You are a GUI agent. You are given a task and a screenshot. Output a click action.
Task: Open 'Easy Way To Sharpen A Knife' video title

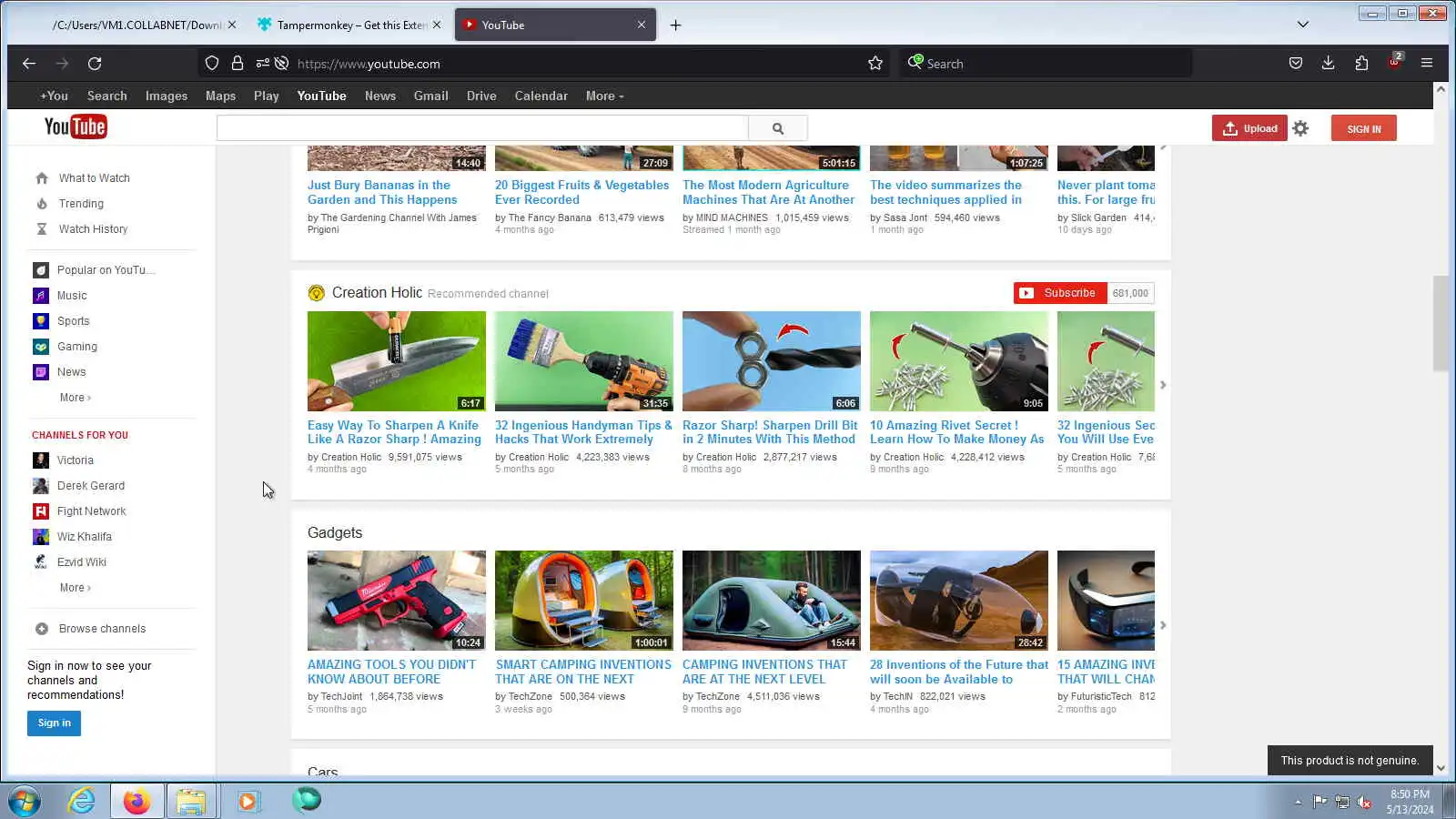point(395,432)
